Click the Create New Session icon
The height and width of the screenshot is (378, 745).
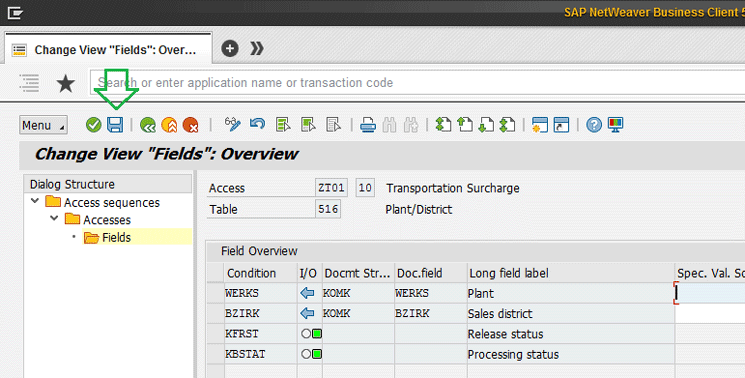(x=540, y=125)
